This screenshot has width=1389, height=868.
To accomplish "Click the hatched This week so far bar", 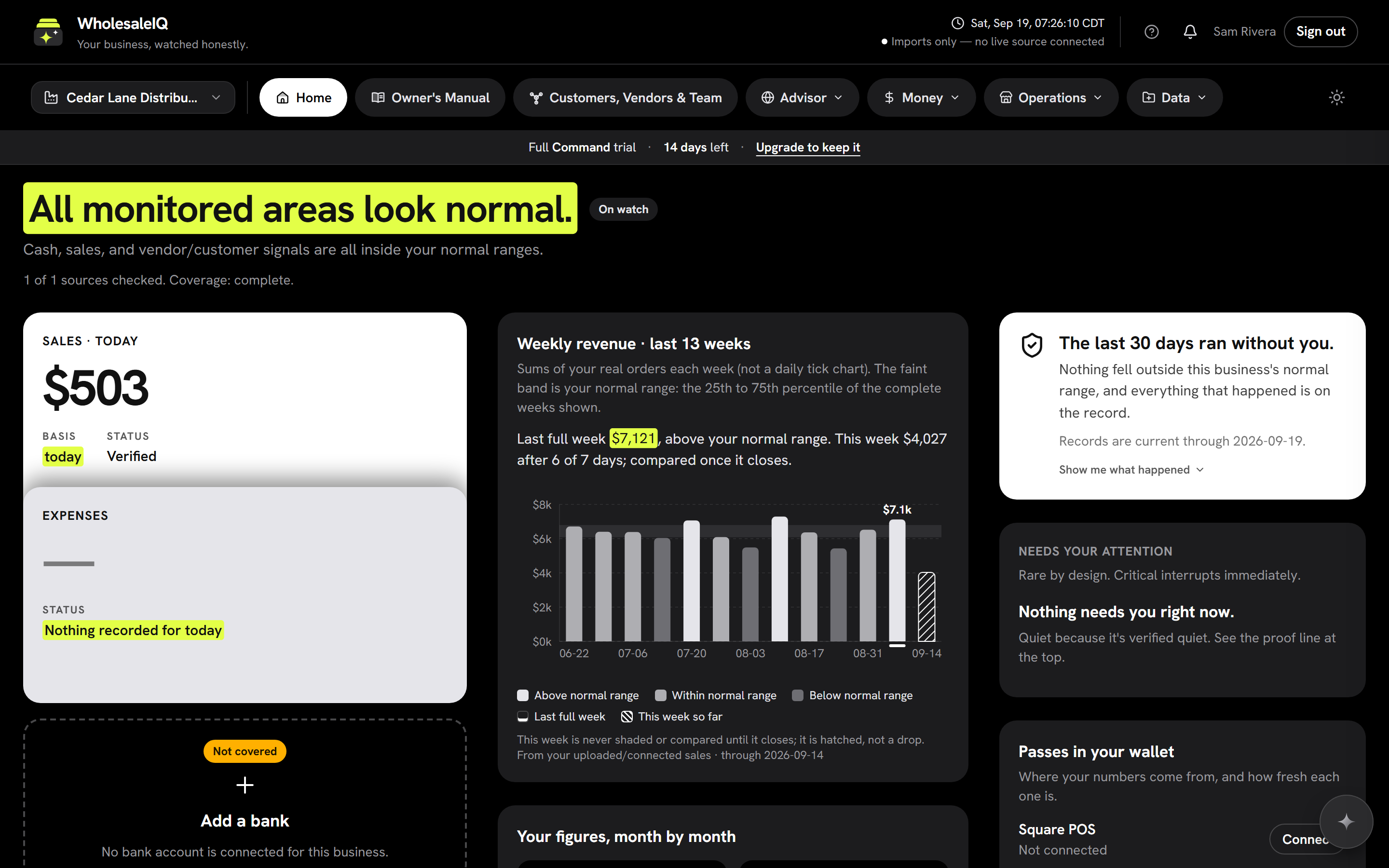I will coord(926,607).
